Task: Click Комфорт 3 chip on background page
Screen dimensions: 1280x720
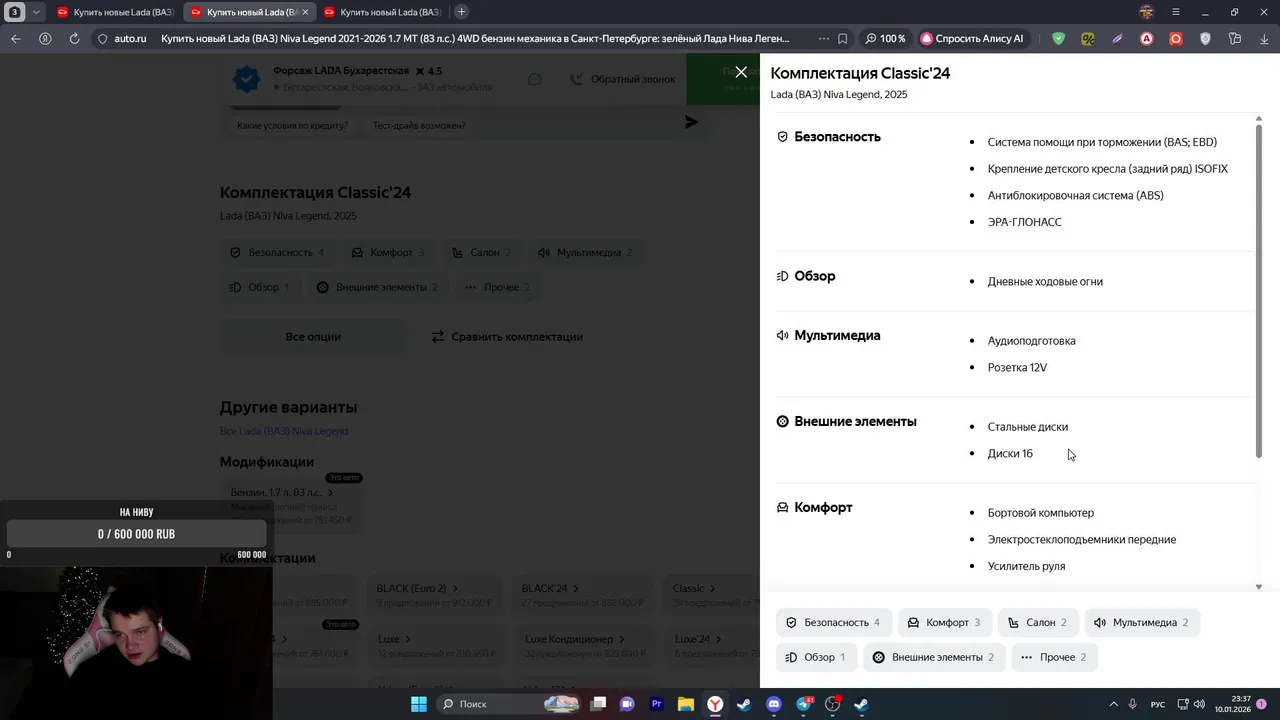Action: pyautogui.click(x=388, y=253)
